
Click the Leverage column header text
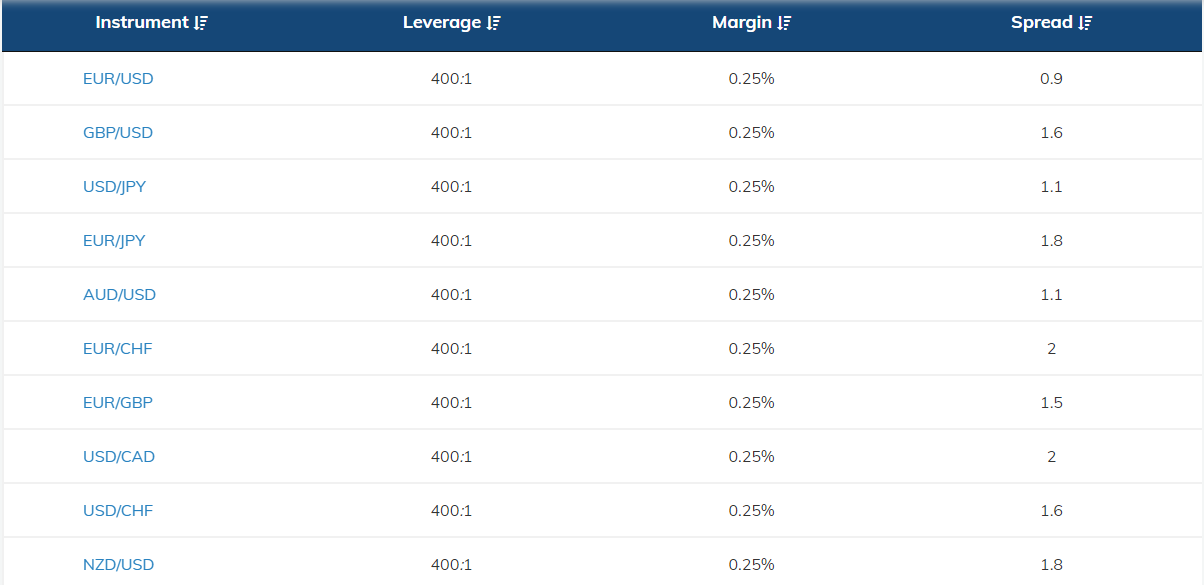coord(441,22)
